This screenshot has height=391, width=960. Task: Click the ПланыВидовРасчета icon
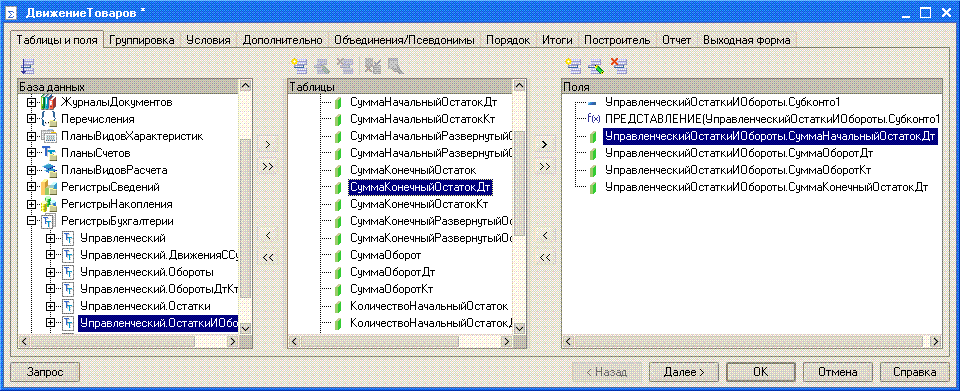pos(49,169)
